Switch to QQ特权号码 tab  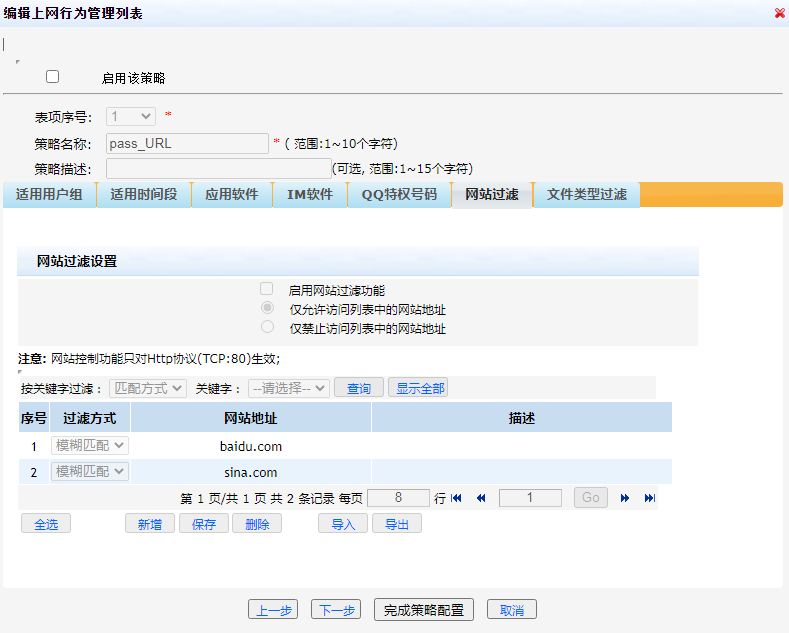coord(400,194)
